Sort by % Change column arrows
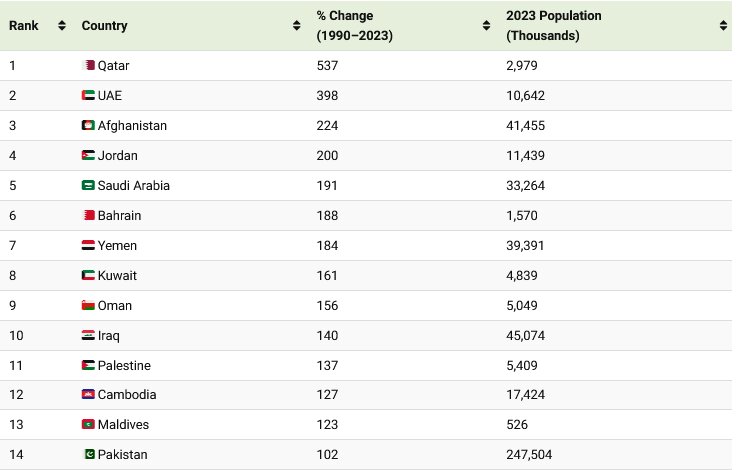Image resolution: width=737 pixels, height=470 pixels. (487, 25)
